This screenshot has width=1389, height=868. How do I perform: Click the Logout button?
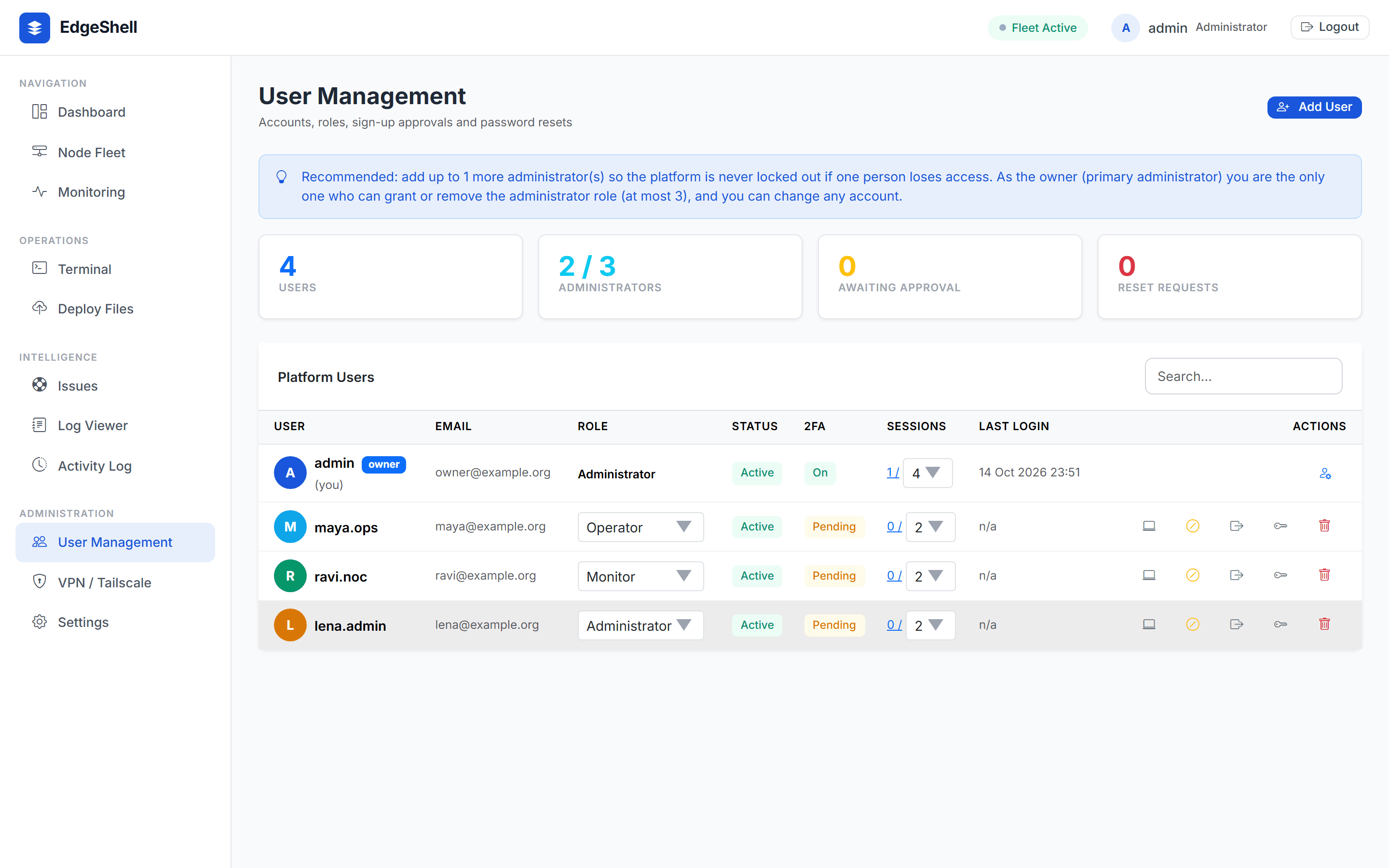pyautogui.click(x=1330, y=27)
